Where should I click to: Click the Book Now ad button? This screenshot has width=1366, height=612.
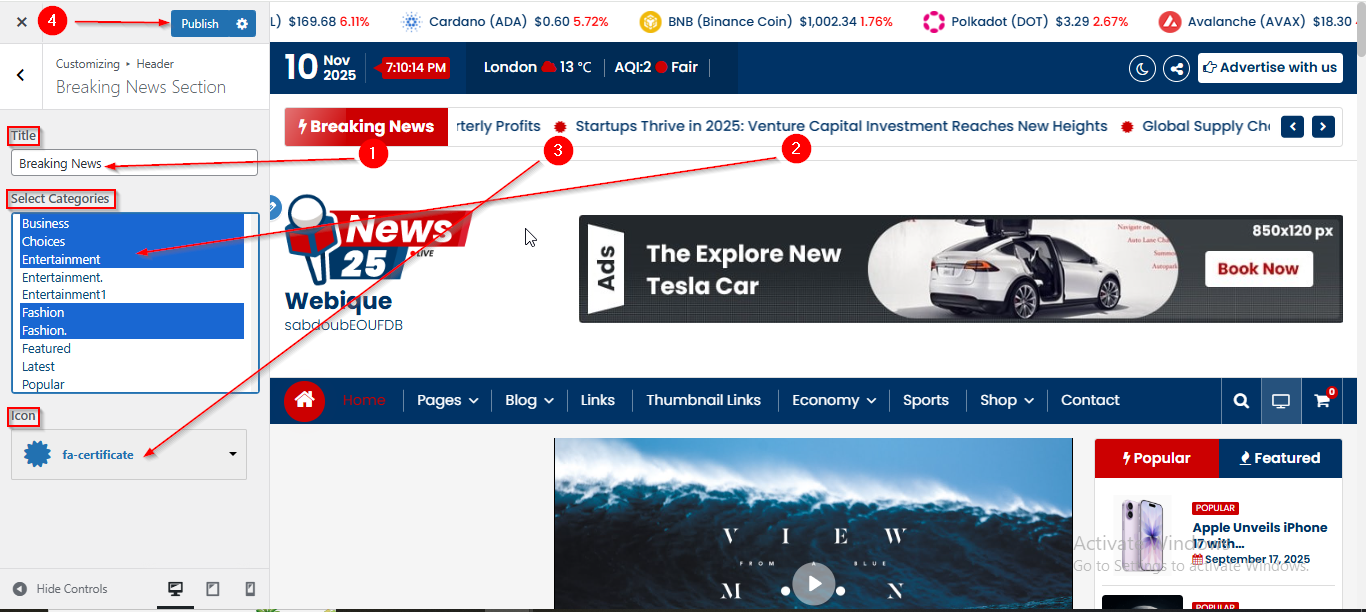coord(1258,269)
